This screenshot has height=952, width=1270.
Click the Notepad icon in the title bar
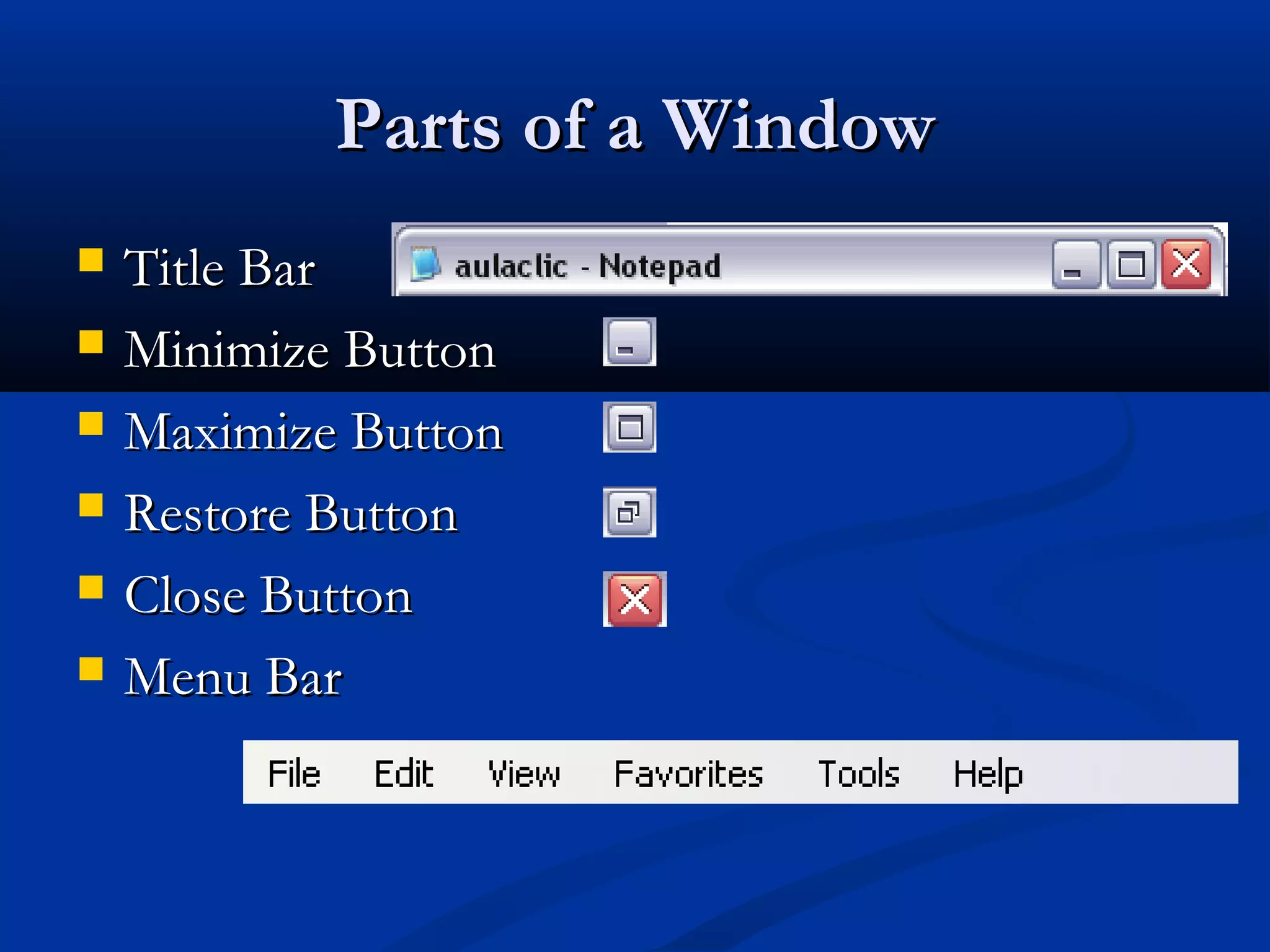(425, 264)
